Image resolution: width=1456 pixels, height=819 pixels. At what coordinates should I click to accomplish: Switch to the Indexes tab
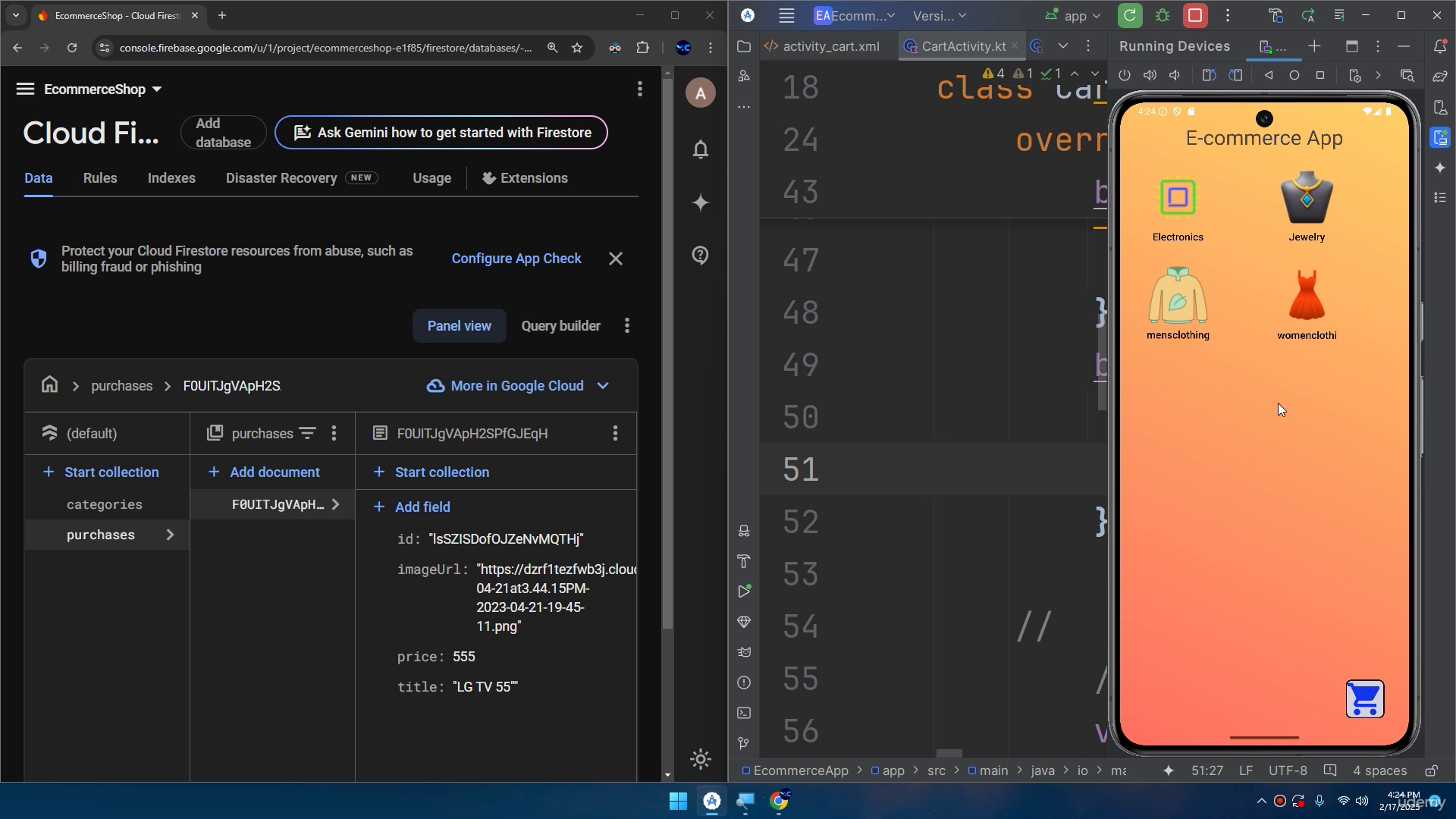[x=171, y=178]
